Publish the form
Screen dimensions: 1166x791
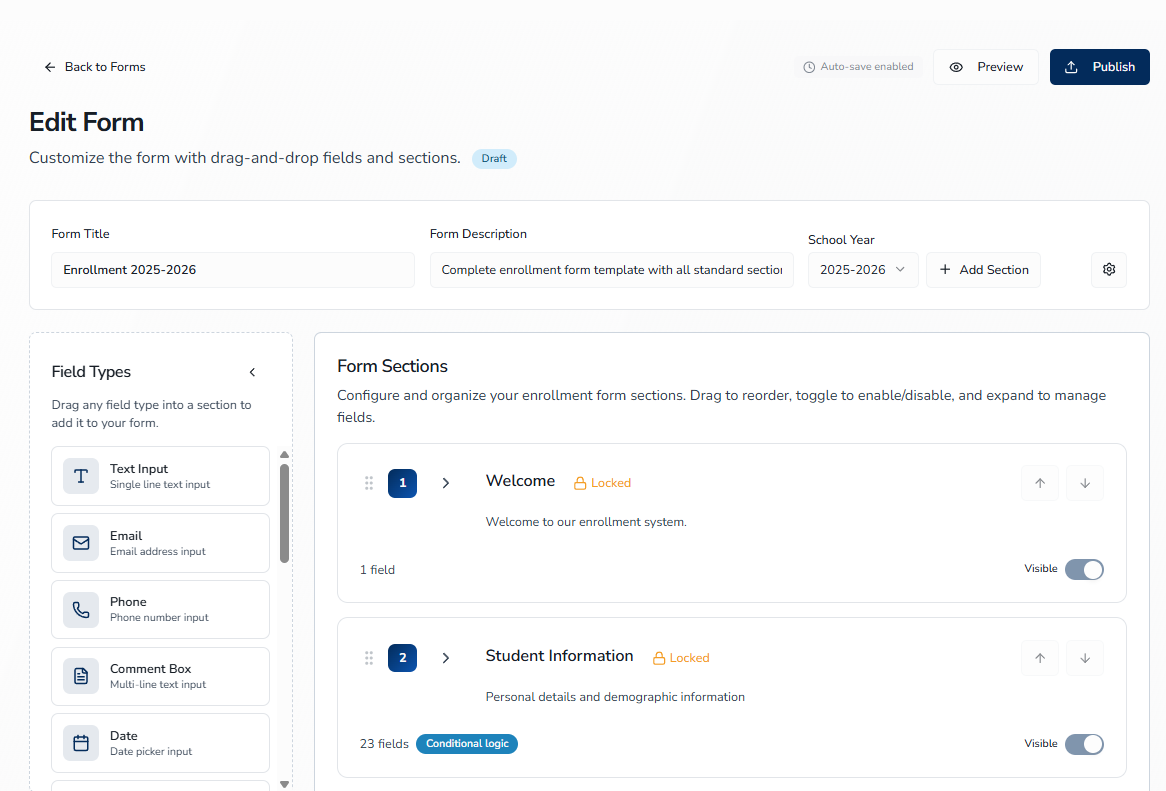point(1099,67)
